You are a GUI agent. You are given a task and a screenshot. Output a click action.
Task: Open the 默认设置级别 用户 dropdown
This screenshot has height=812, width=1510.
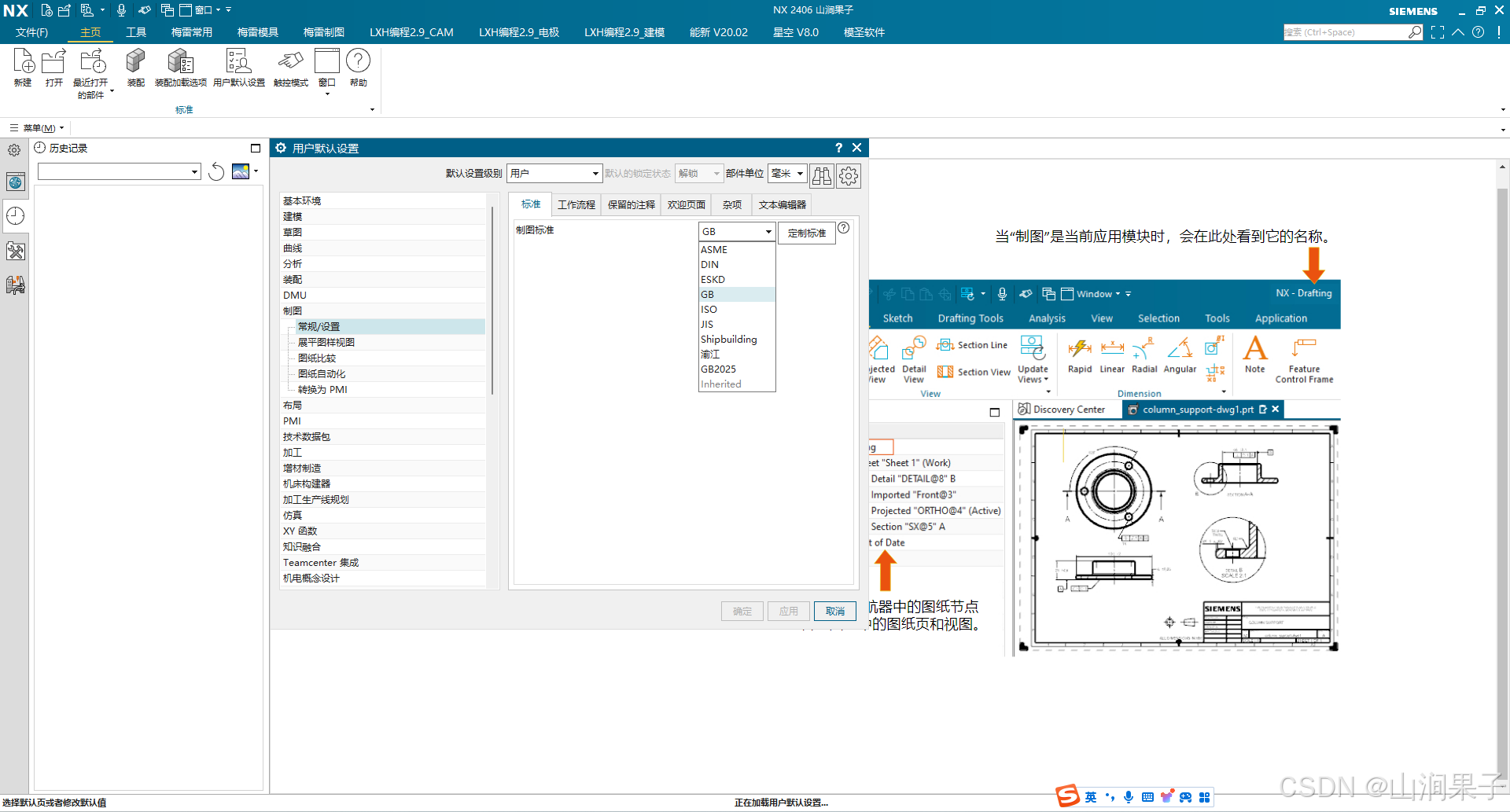click(554, 173)
